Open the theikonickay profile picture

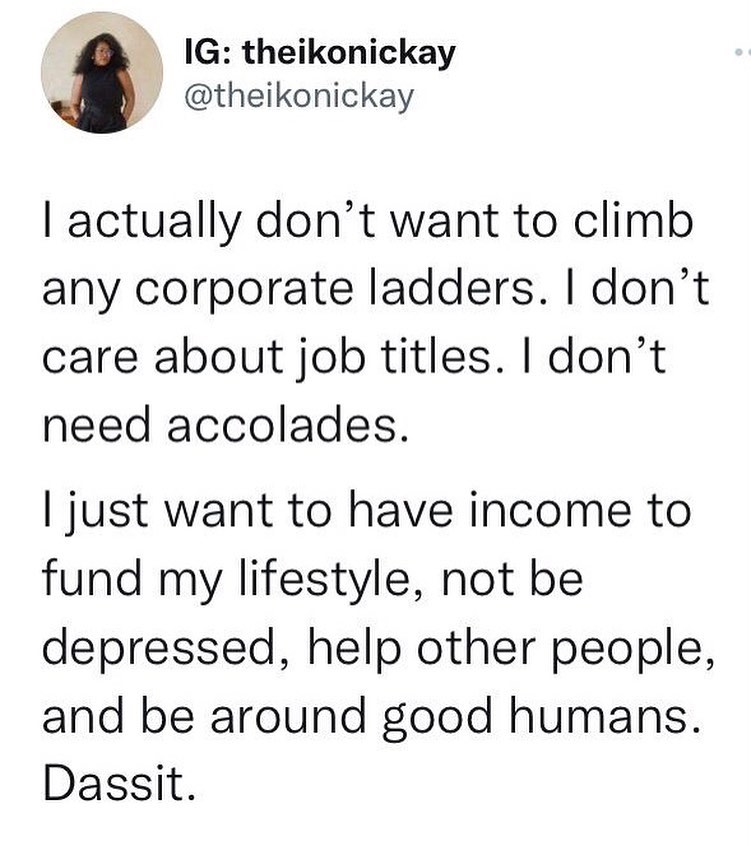[x=101, y=72]
